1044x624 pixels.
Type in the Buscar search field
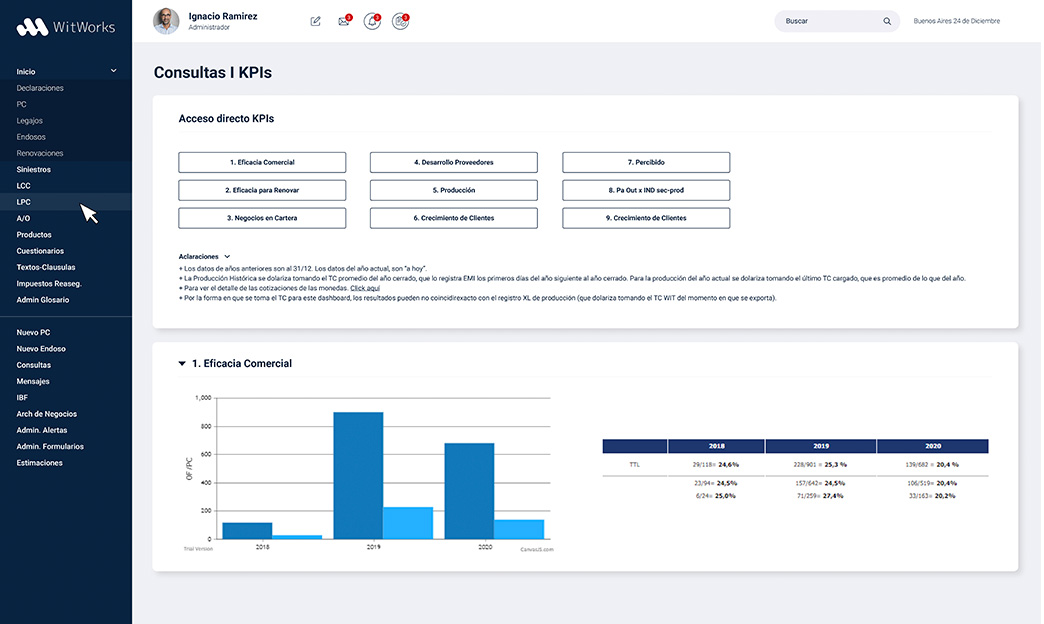(825, 21)
